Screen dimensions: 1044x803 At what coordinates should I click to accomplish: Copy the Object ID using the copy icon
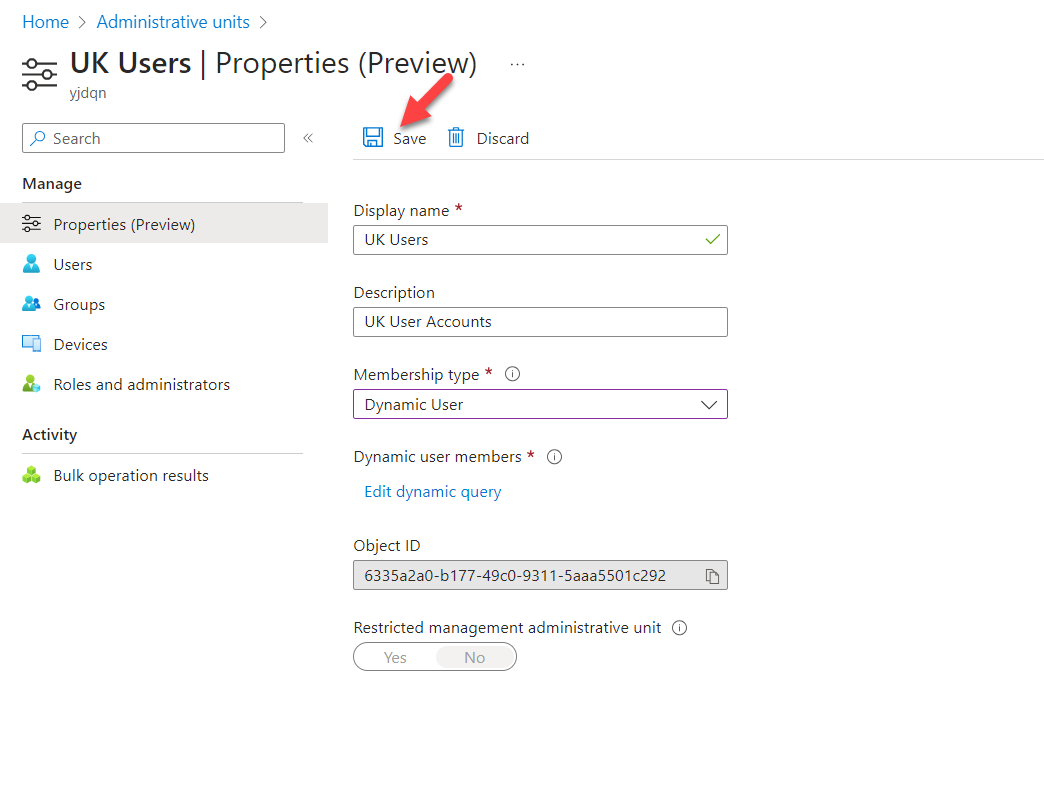tap(712, 575)
